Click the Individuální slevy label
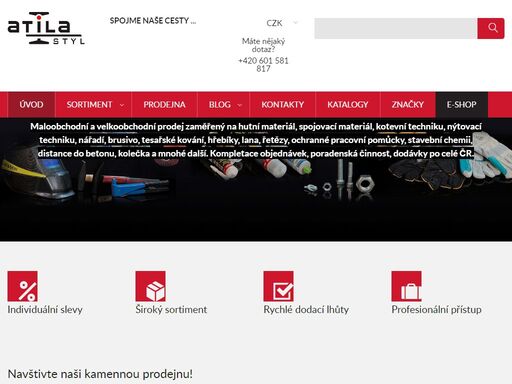The image size is (512, 384). [x=45, y=310]
